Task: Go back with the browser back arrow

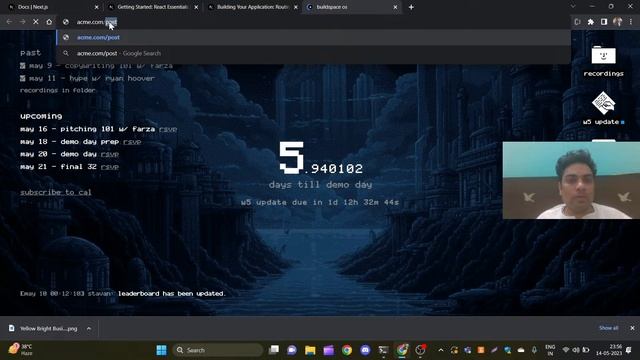Action: 9,22
